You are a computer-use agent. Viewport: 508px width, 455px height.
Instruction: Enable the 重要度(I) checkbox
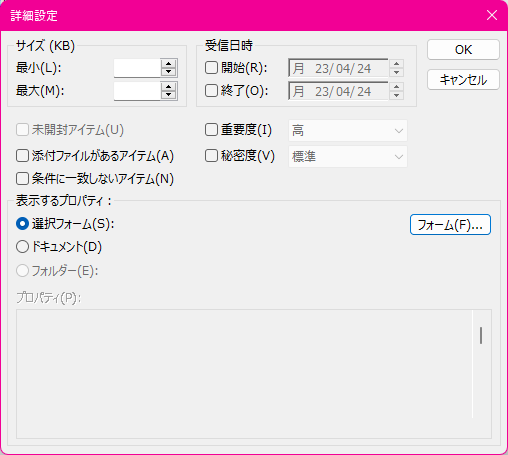[x=211, y=130]
